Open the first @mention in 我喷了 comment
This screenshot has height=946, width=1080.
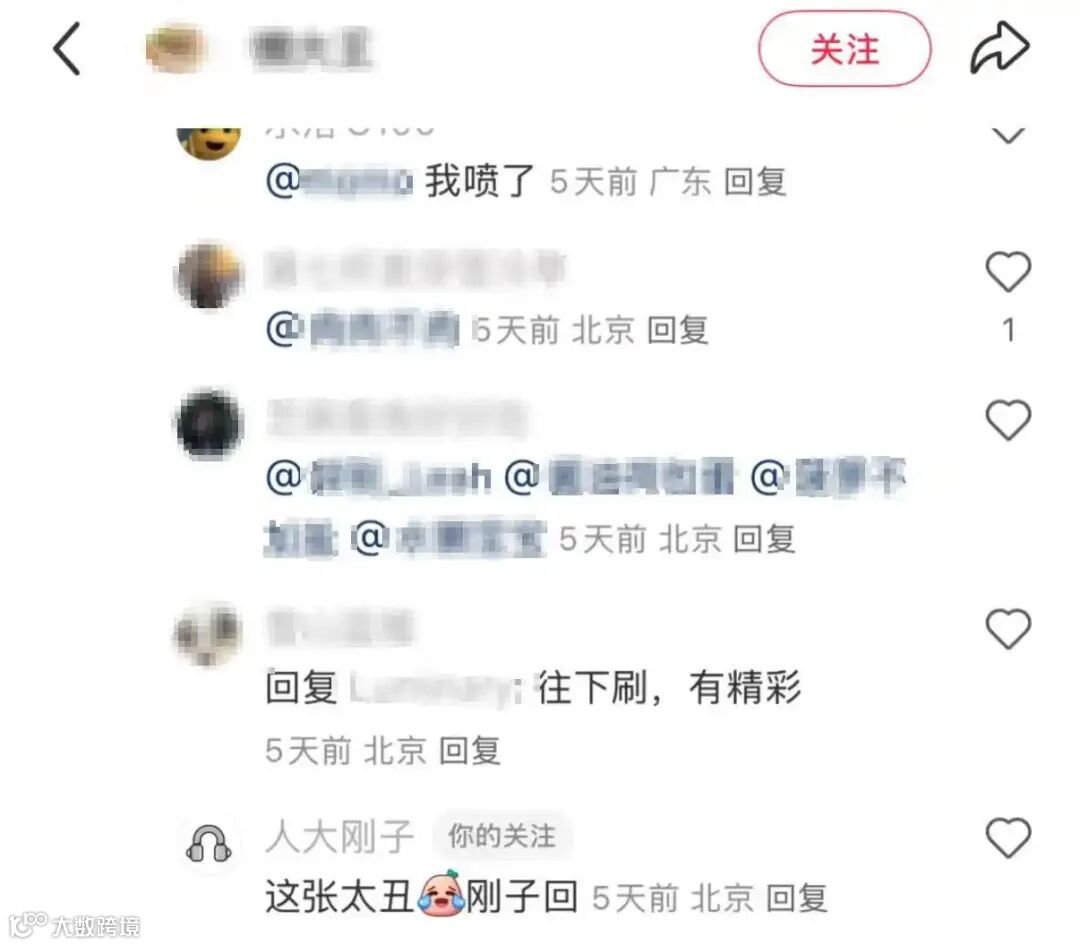tap(339, 182)
